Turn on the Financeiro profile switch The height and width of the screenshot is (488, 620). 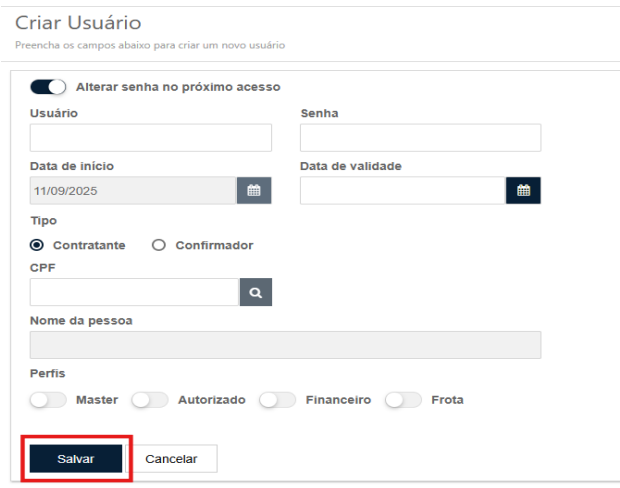tap(277, 400)
